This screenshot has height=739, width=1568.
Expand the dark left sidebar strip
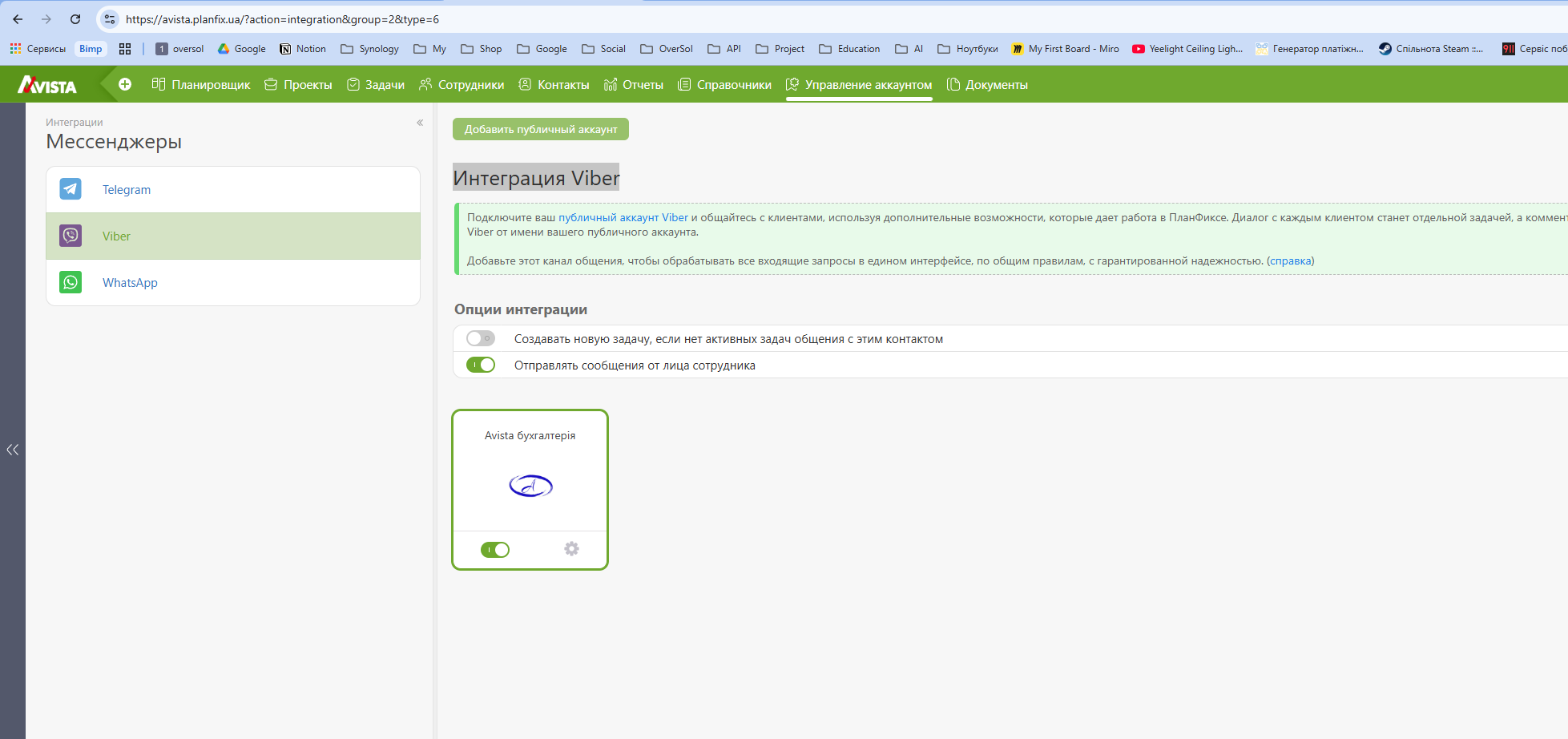13,450
